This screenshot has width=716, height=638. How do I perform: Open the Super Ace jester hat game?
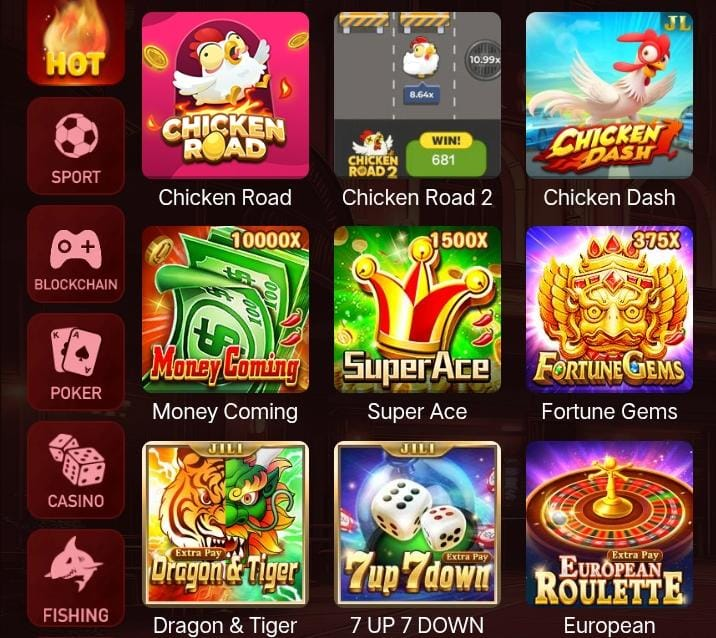(x=417, y=309)
